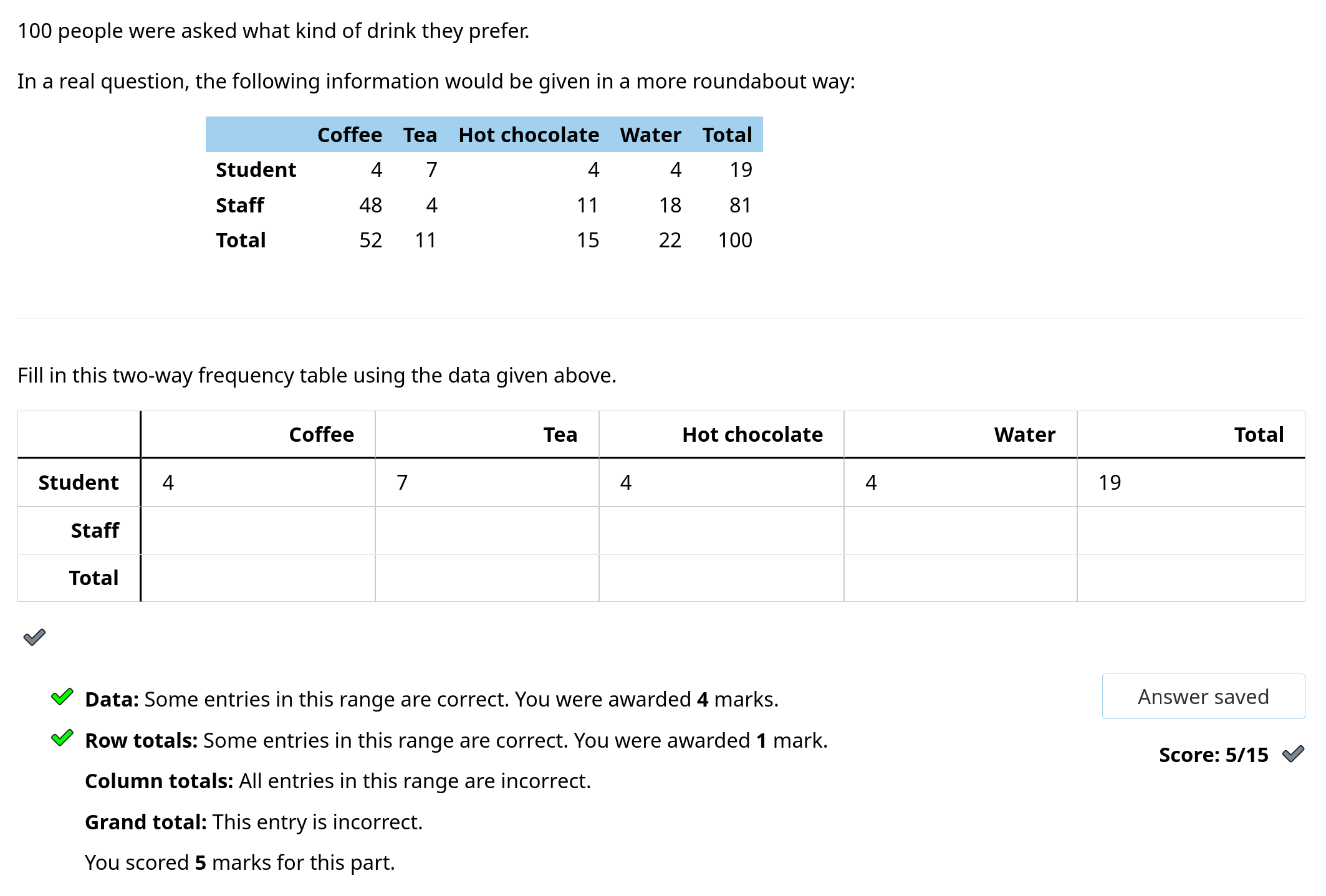
Task: Click the Answer saved button
Action: click(x=1203, y=696)
